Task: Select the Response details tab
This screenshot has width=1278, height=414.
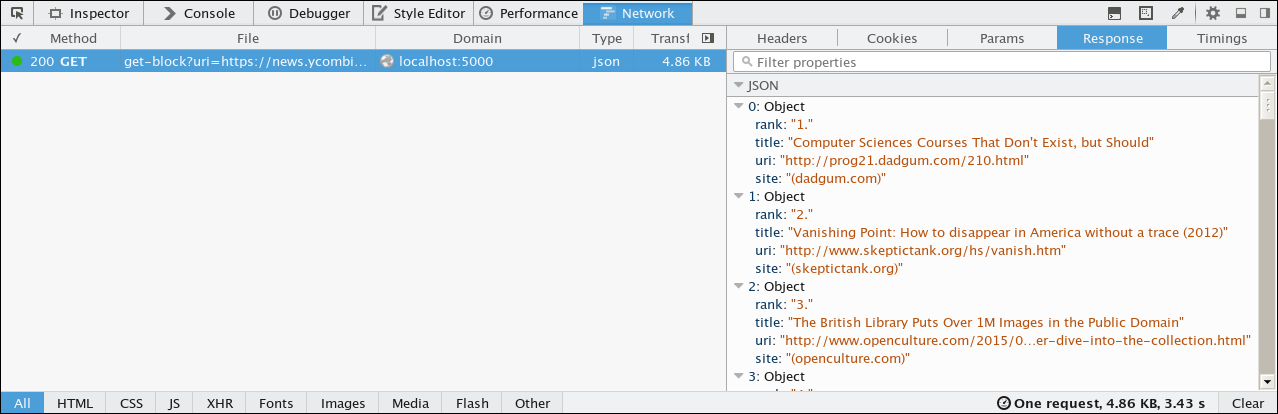Action: pyautogui.click(x=1112, y=38)
